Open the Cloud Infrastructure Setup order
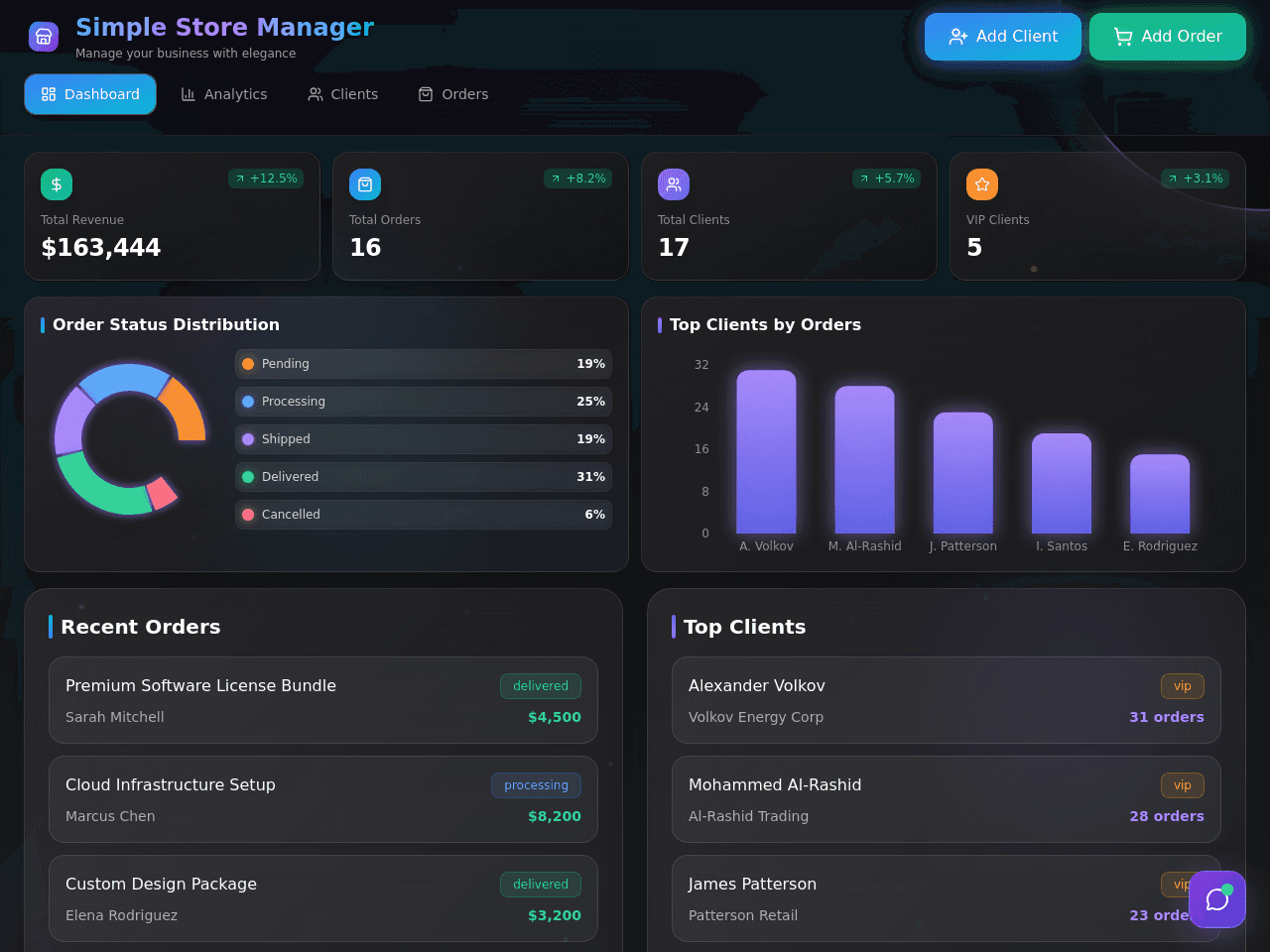Viewport: 1270px width, 952px height. coord(323,799)
